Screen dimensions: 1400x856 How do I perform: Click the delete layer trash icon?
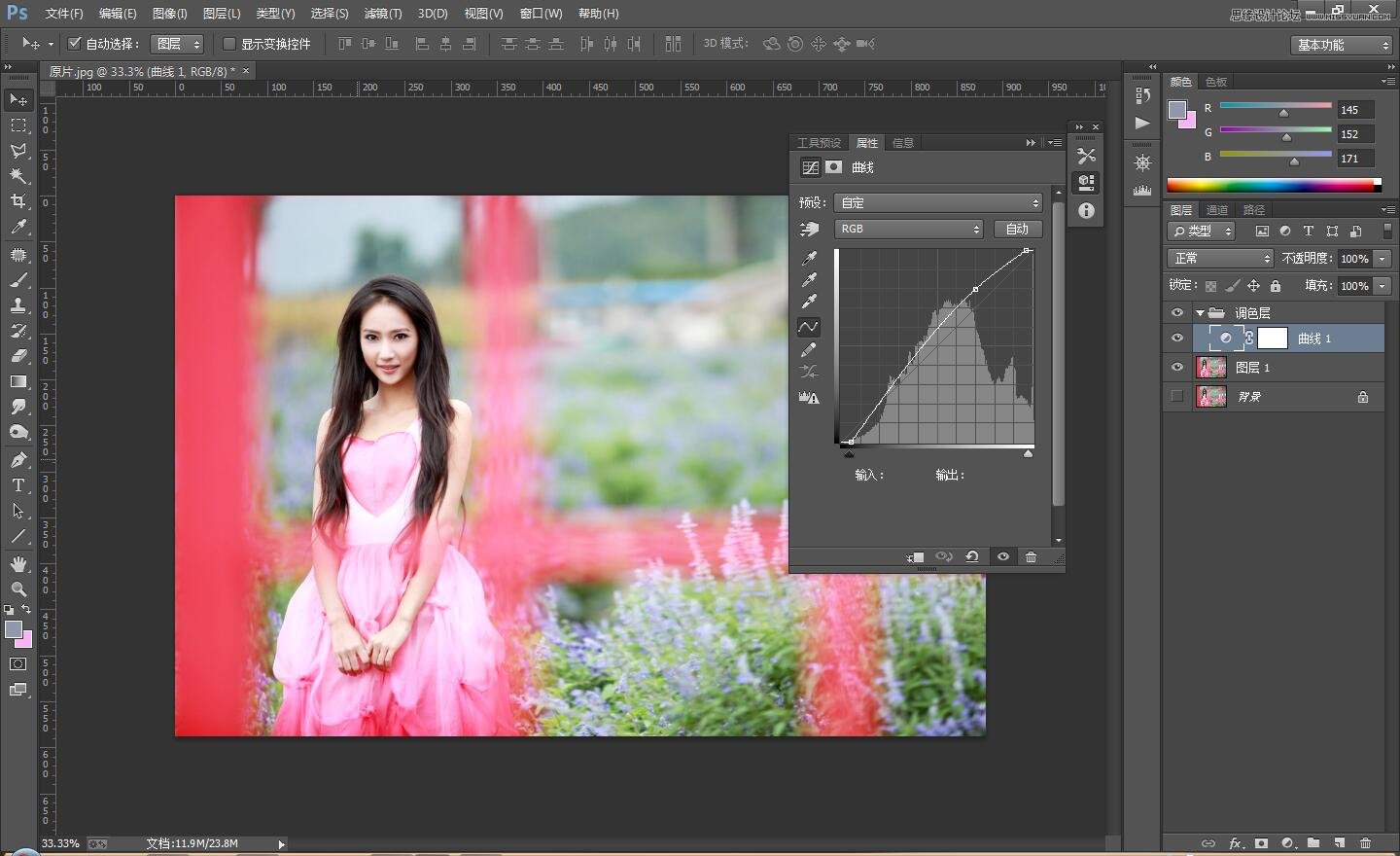(x=1365, y=843)
